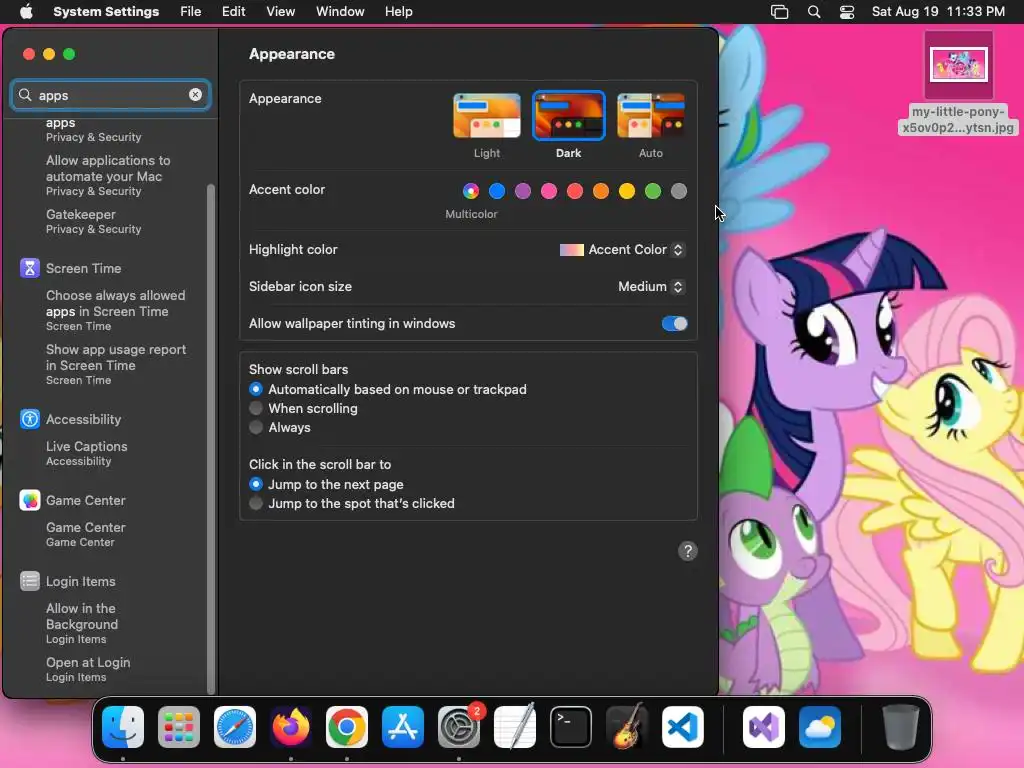Screen dimensions: 1024x768
Task: Click Stage Manager icon in menu bar
Action: (x=779, y=12)
